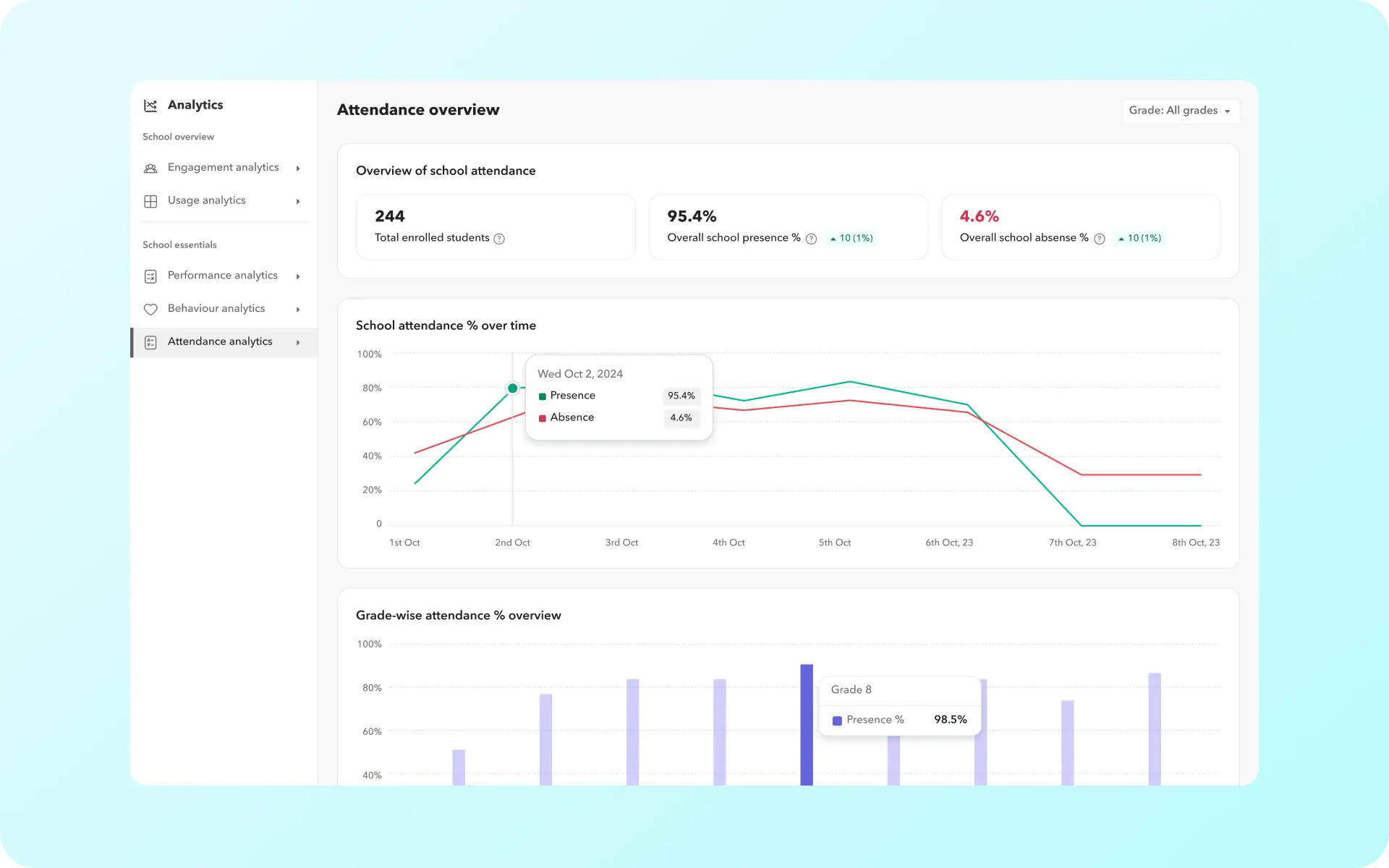Click the '5th Oct' axis label
Image resolution: width=1389 pixels, height=868 pixels.
834,542
